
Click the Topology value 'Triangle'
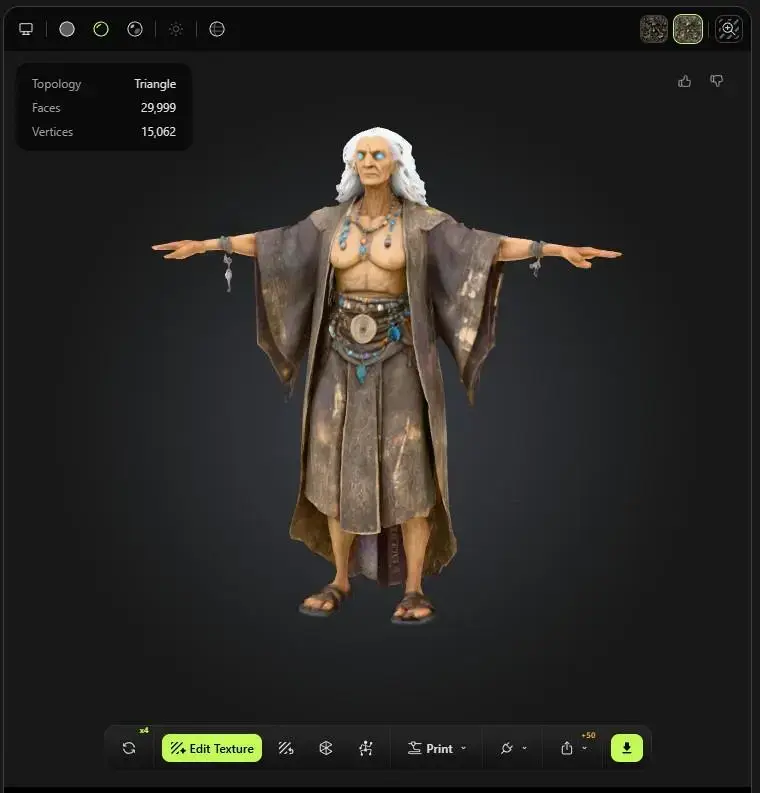coord(155,83)
